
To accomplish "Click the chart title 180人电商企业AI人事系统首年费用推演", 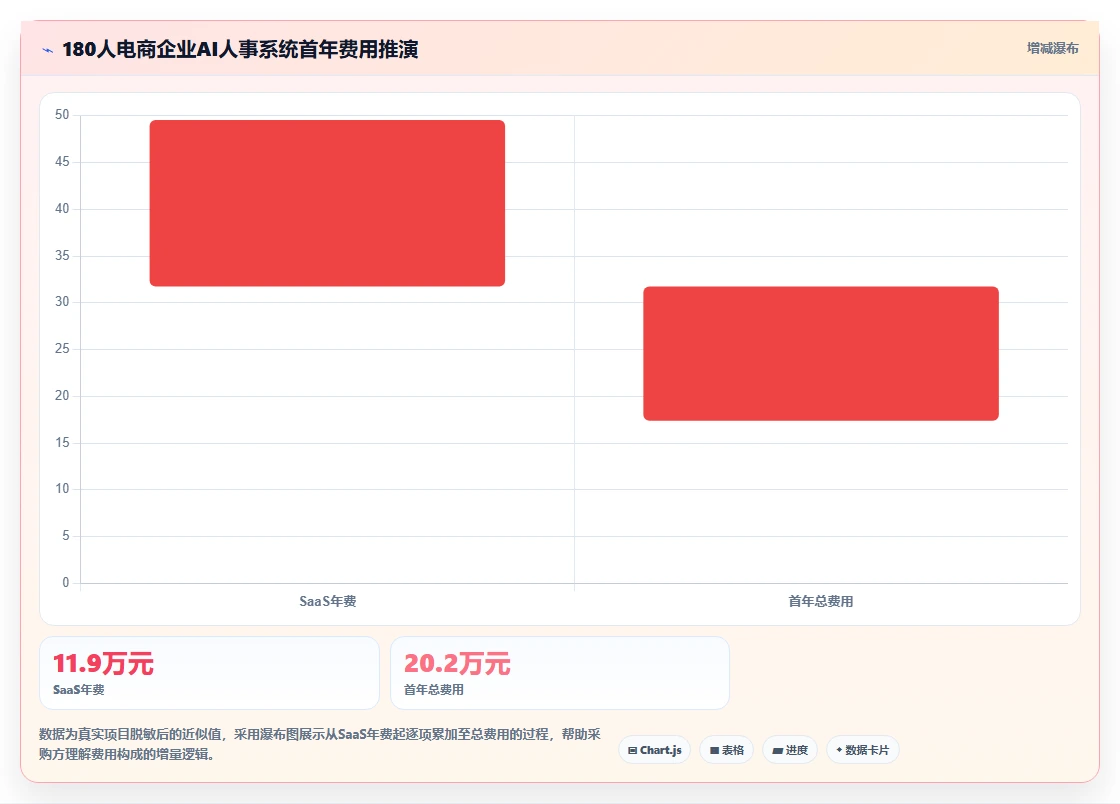I will 240,49.
